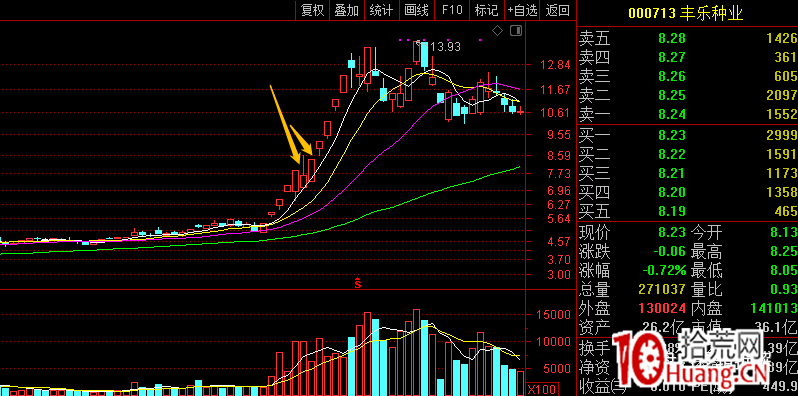This screenshot has width=798, height=396.
Task: Click the 3.00 price axis label
Action: tap(558, 274)
